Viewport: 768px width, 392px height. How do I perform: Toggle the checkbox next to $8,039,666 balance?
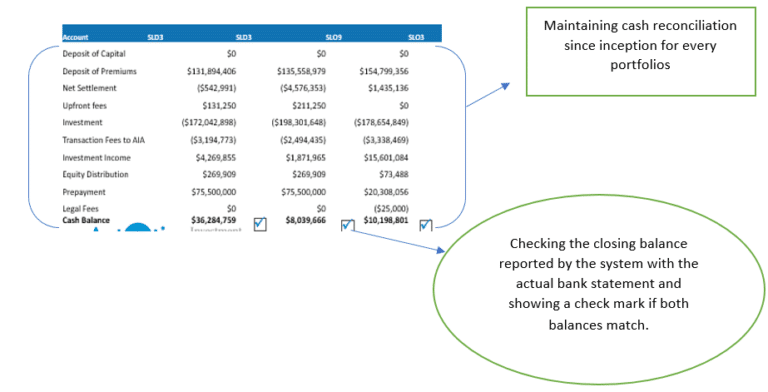347,225
